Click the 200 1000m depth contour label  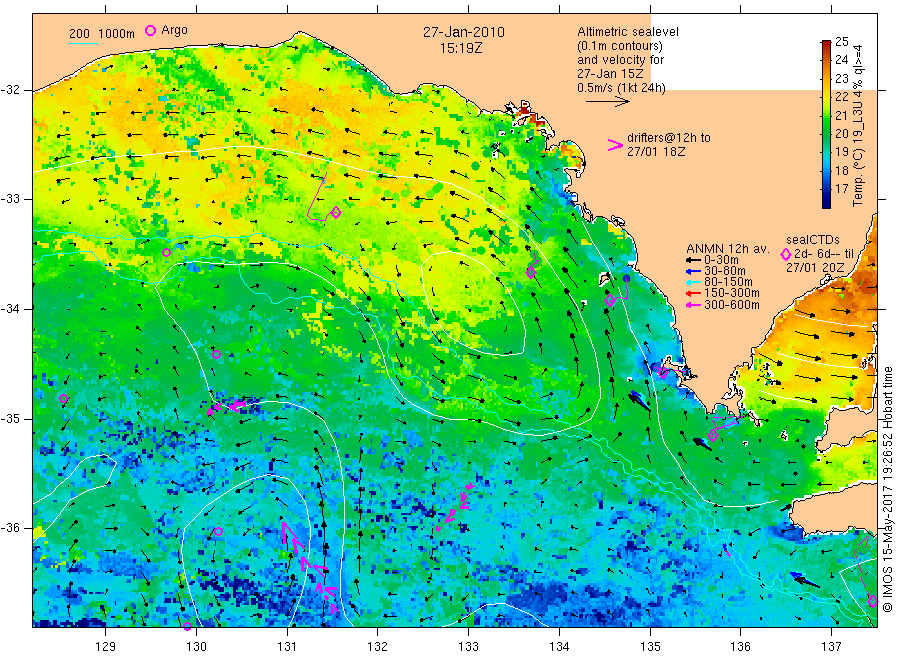[x=102, y=34]
